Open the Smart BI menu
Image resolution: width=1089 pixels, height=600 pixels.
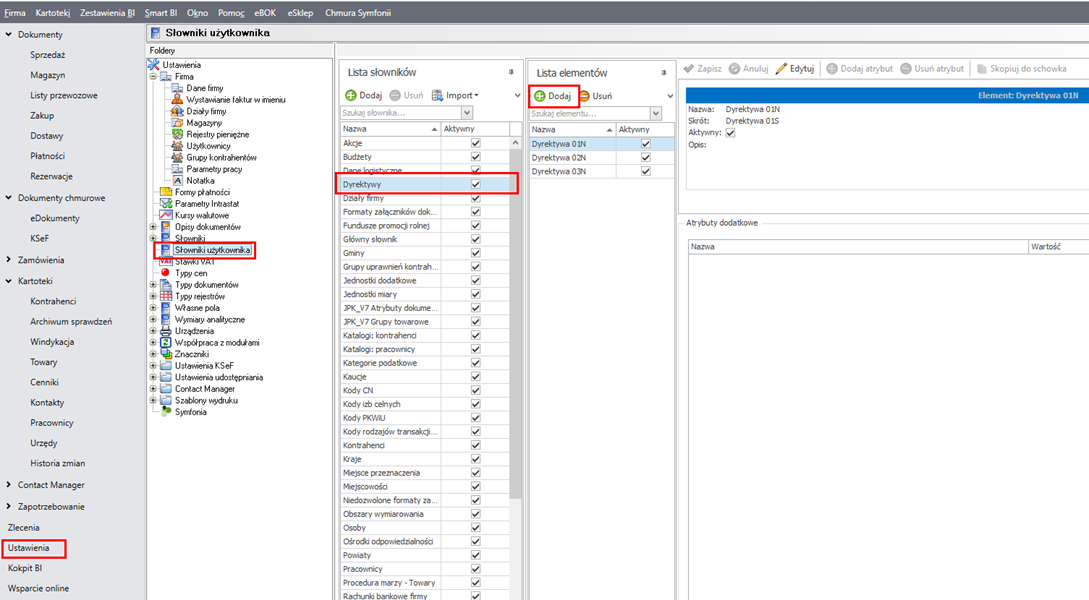point(161,13)
